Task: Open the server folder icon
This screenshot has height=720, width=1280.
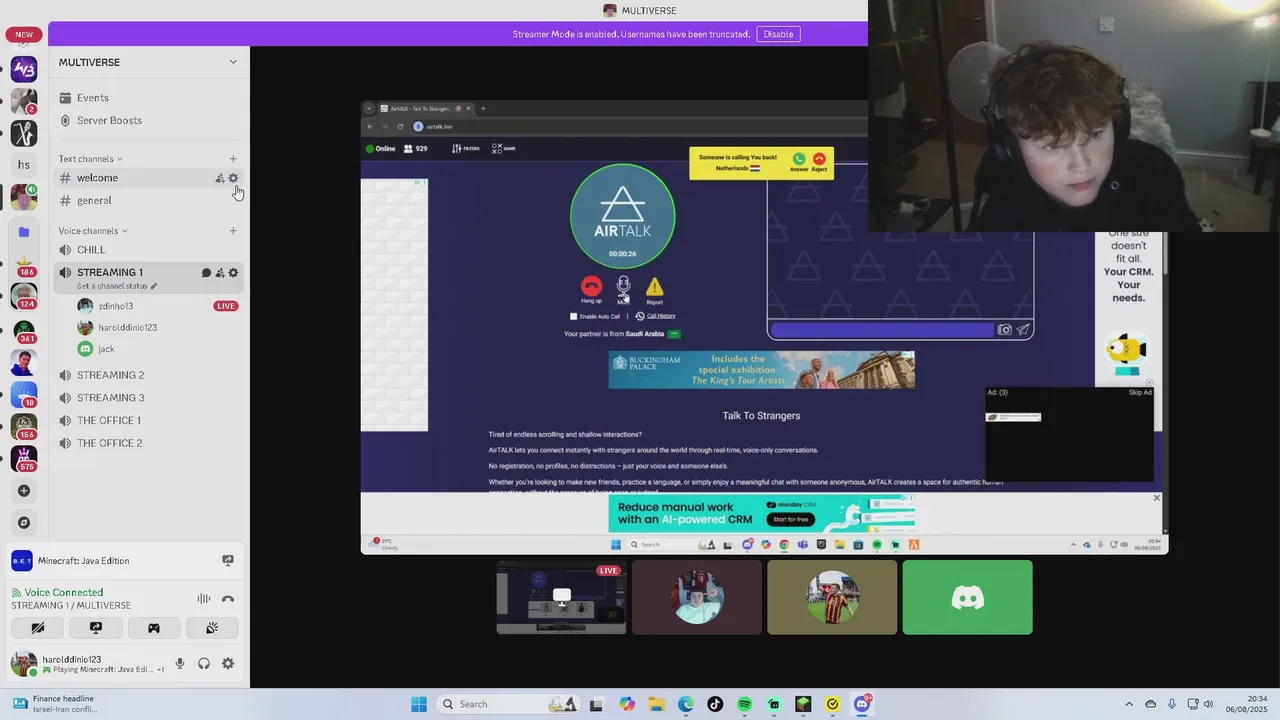Action: click(24, 232)
